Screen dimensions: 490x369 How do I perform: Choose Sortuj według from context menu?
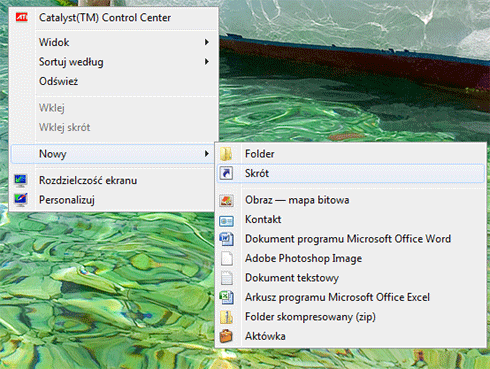click(114, 62)
